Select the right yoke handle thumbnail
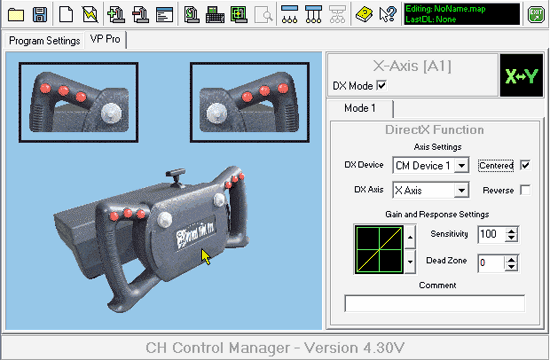Image resolution: width=550 pixels, height=360 pixels. pos(250,102)
